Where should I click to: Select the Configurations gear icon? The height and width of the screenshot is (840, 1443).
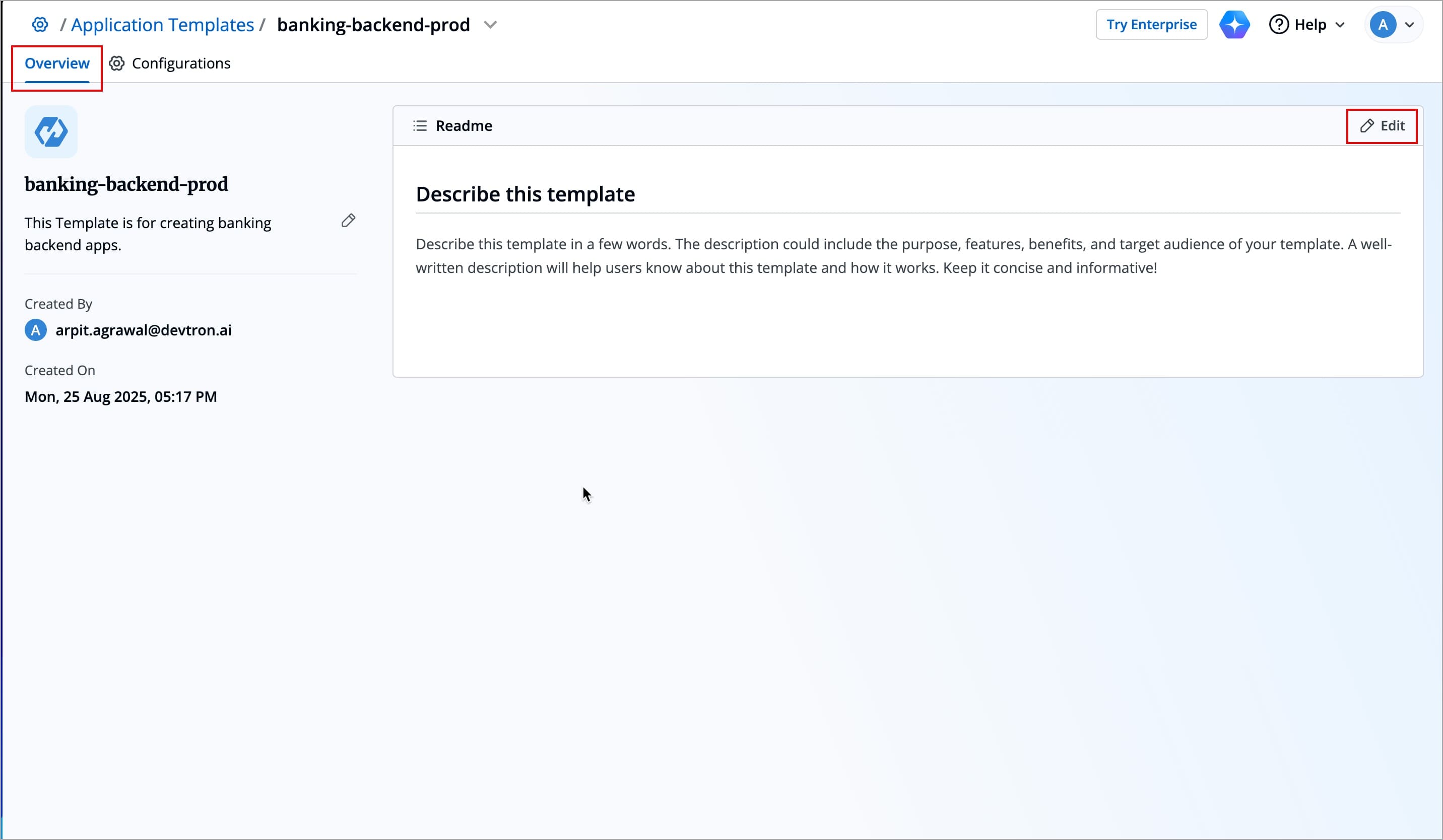click(116, 63)
